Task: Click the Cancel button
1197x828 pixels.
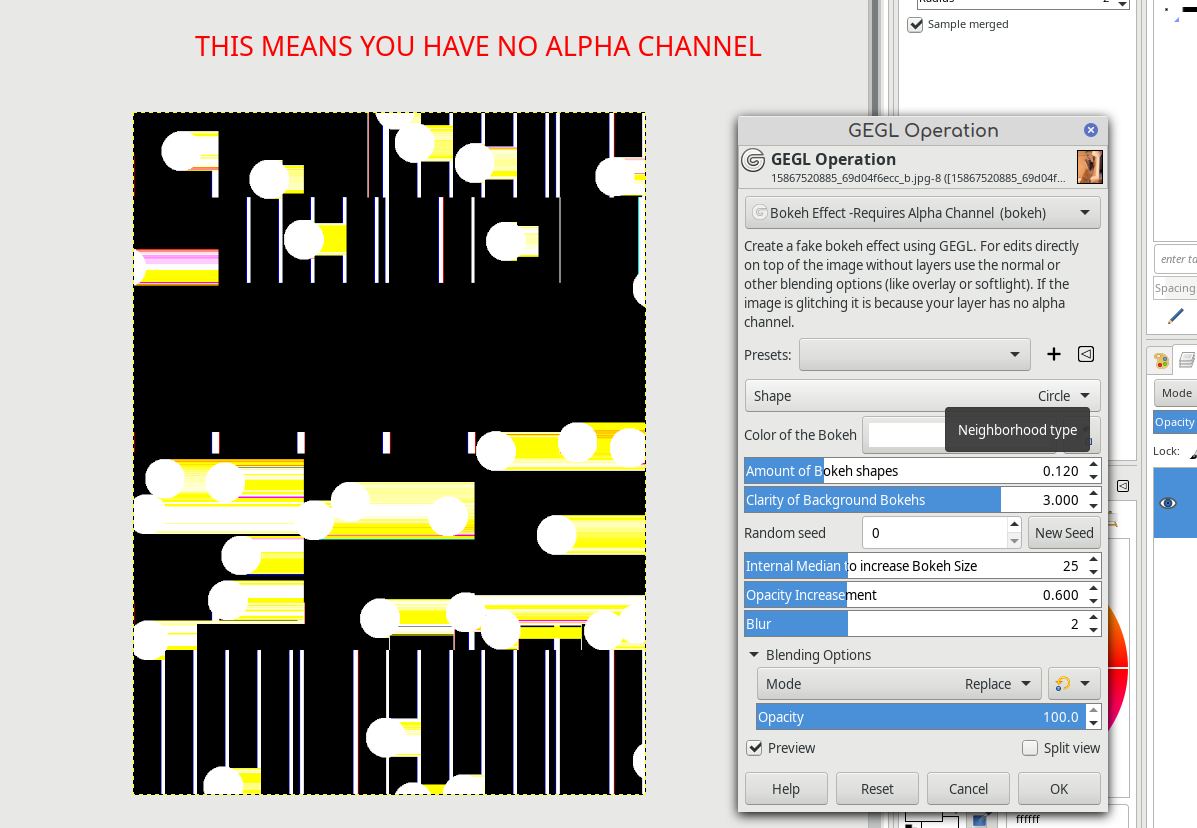Action: [968, 788]
